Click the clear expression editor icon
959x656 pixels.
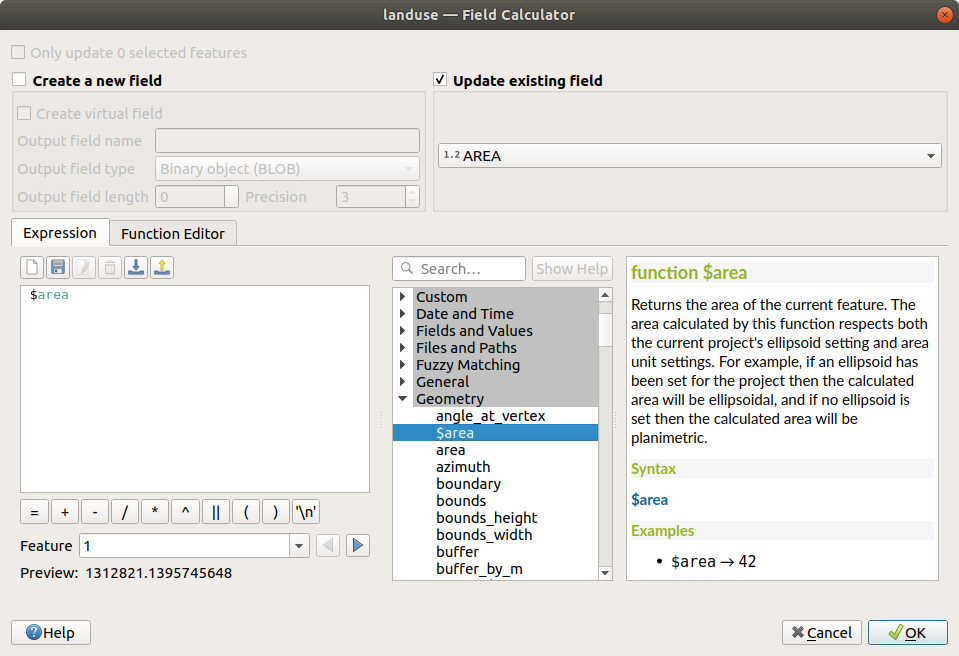(32, 267)
